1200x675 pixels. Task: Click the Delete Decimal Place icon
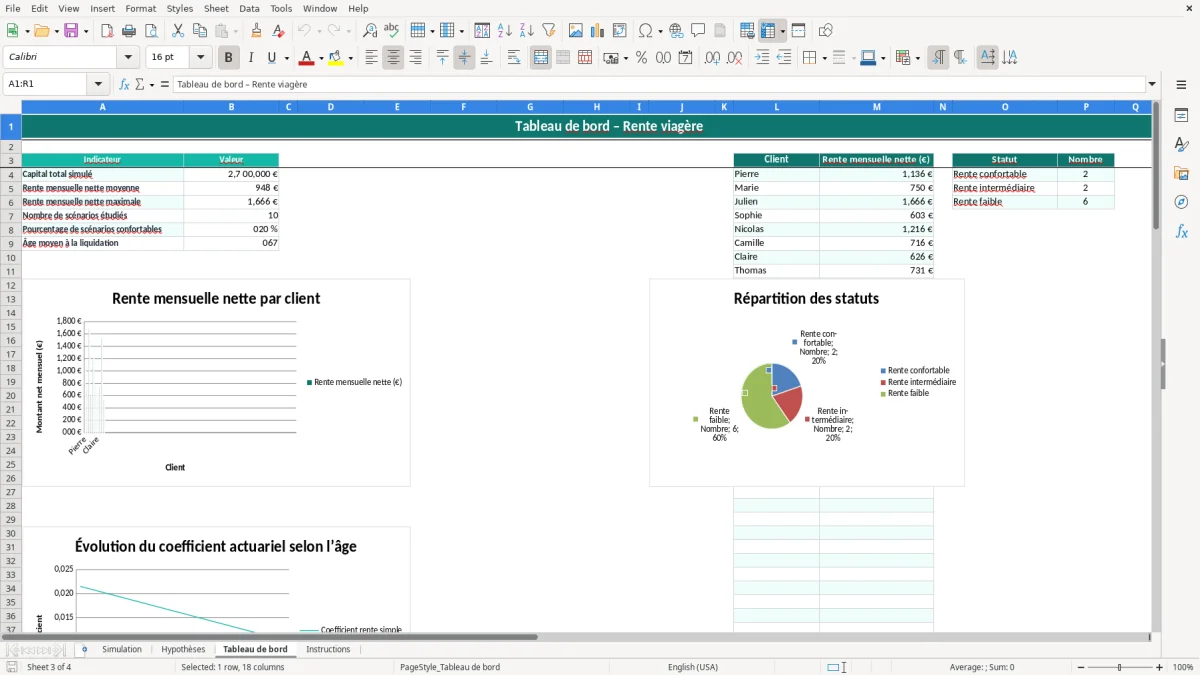pos(734,58)
